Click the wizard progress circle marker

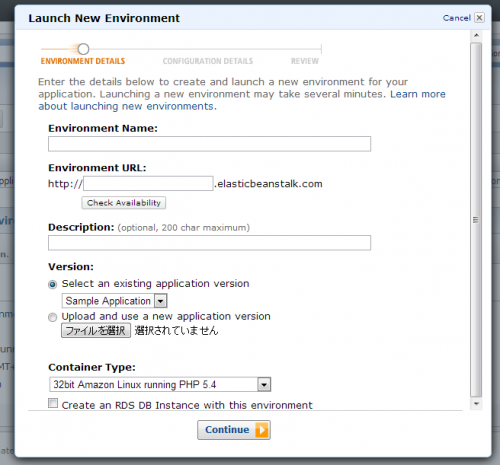pos(83,49)
